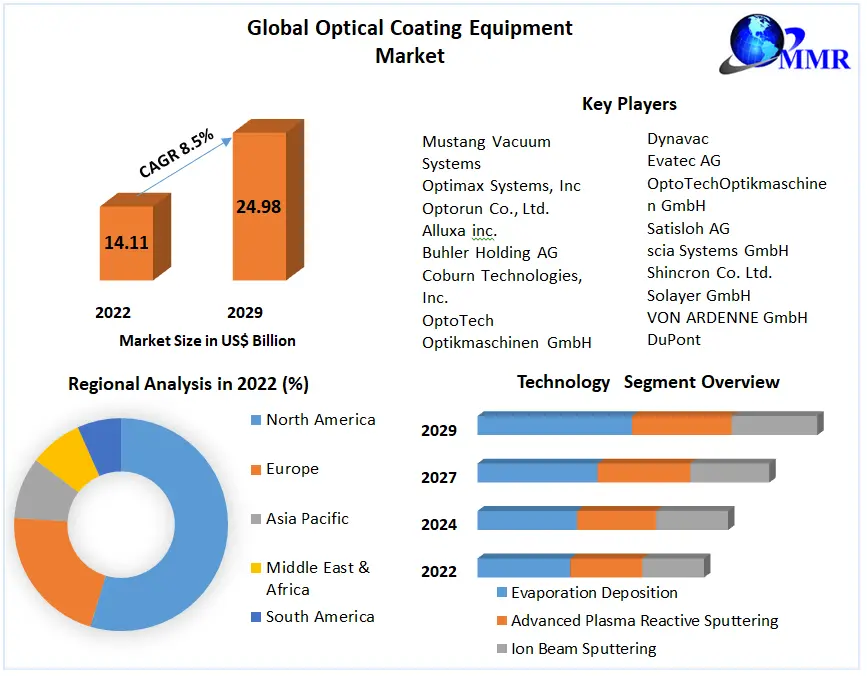Click the Asia Pacific gray legend square
867x676 pixels.
254,519
